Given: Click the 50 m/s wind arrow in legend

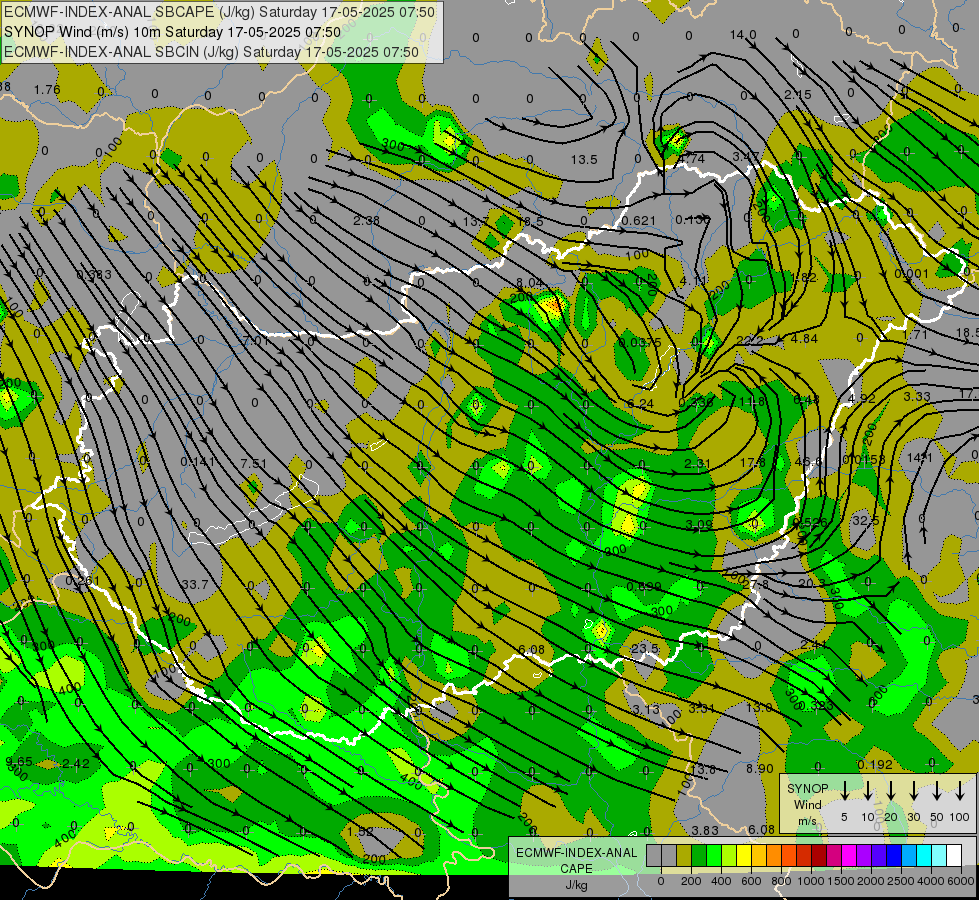Looking at the screenshot, I should coord(937,791).
